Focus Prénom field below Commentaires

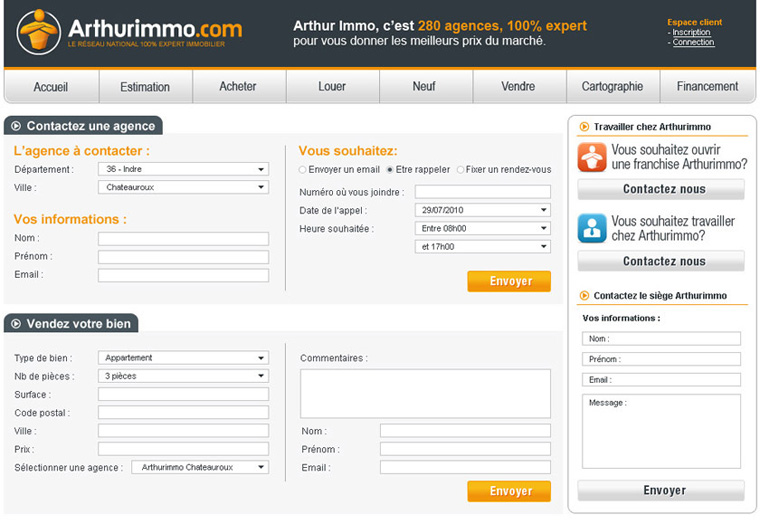click(465, 449)
